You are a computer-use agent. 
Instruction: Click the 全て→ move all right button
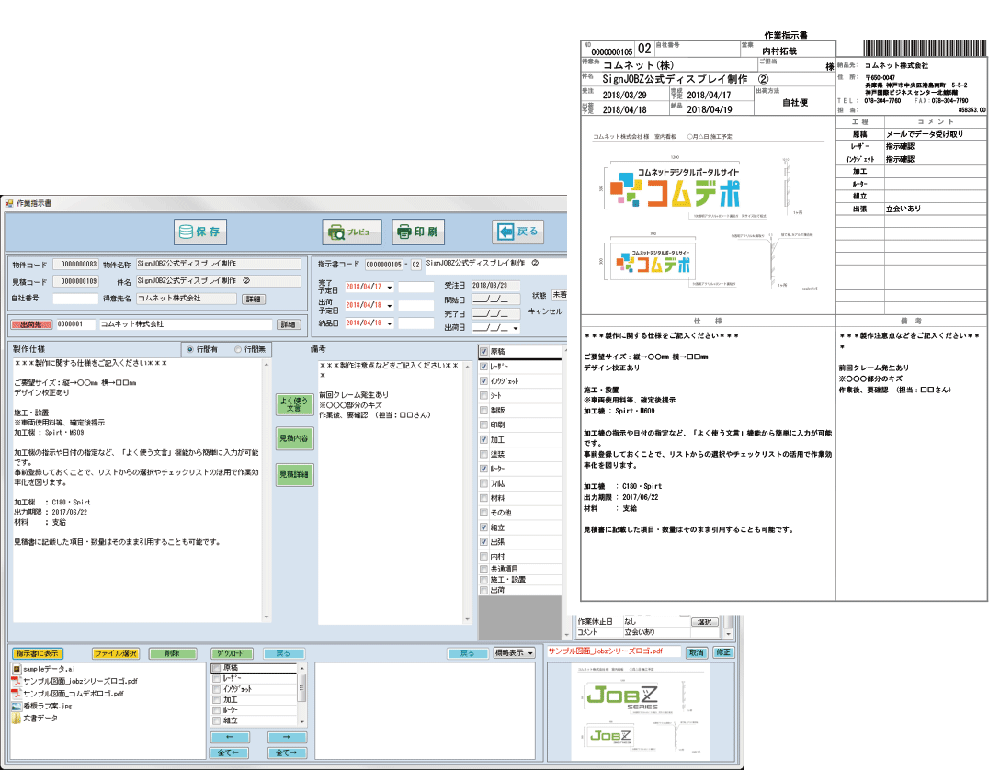pos(286,753)
